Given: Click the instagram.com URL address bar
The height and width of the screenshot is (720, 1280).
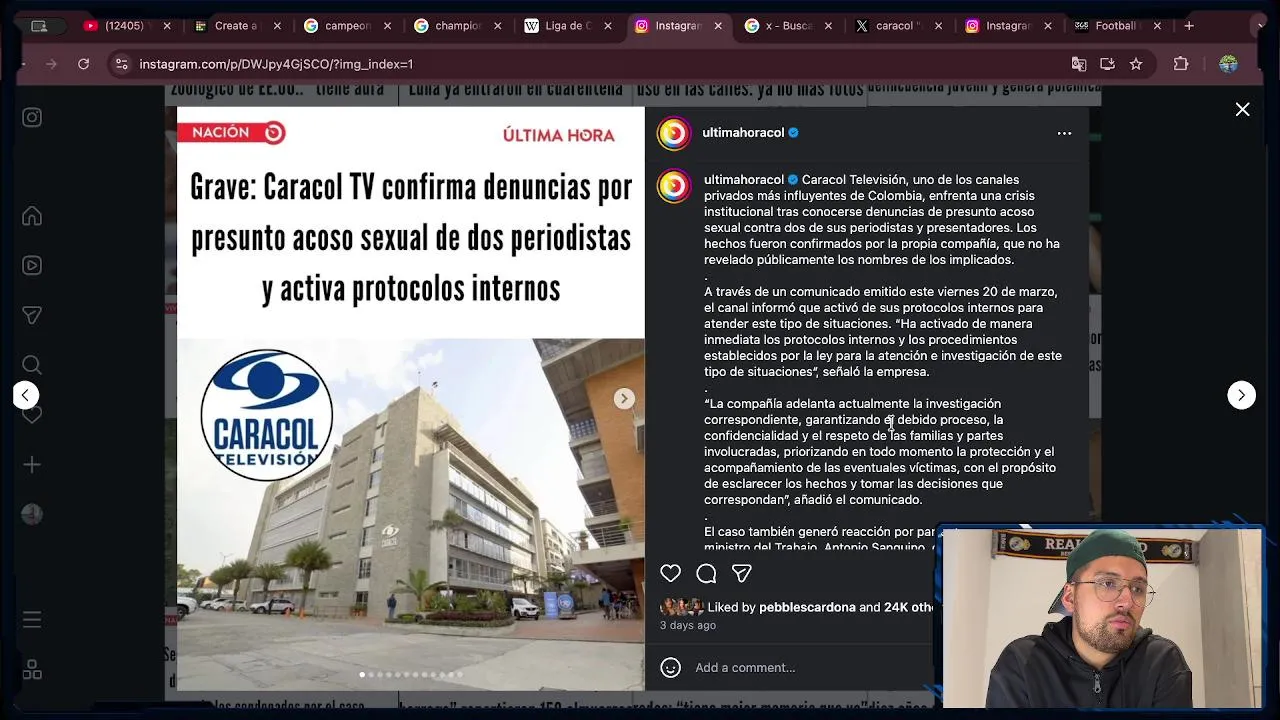Looking at the screenshot, I should coord(600,64).
